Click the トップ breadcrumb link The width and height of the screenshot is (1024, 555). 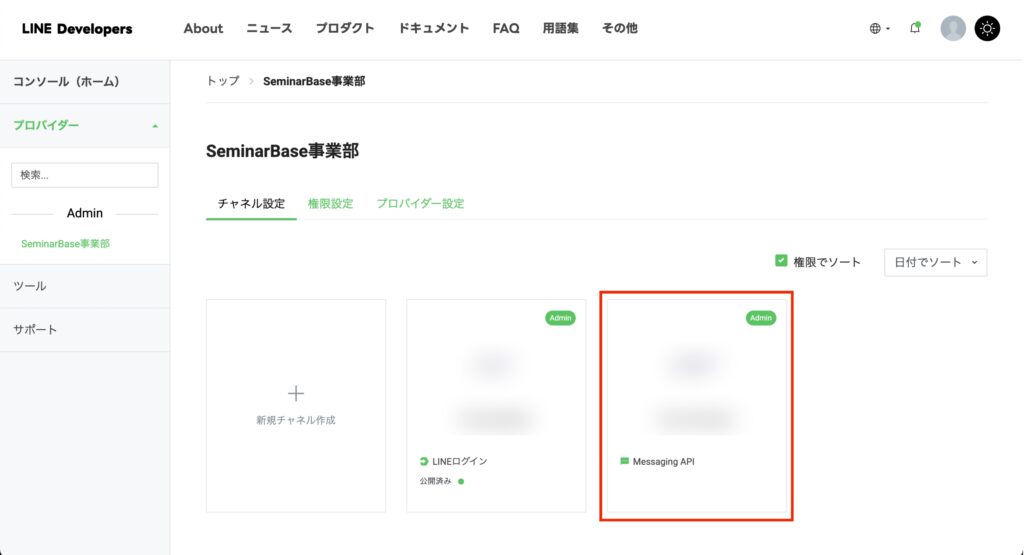tap(223, 81)
